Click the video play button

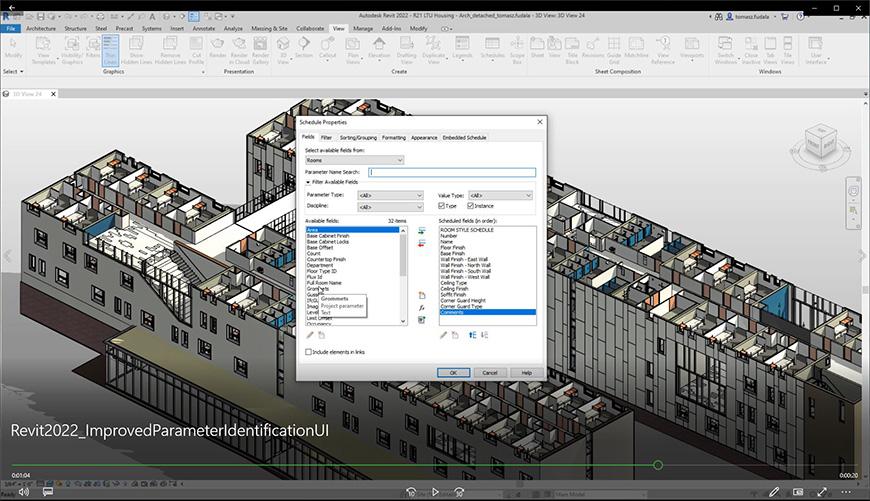[435, 492]
